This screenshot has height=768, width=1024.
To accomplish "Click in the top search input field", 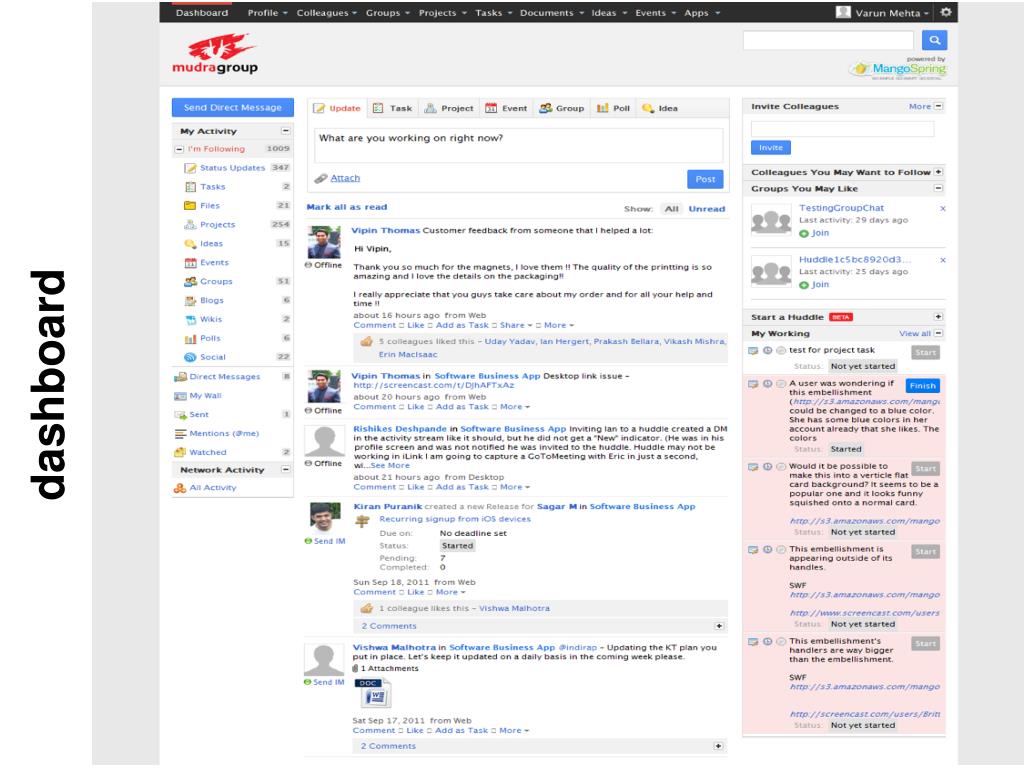I will click(828, 40).
